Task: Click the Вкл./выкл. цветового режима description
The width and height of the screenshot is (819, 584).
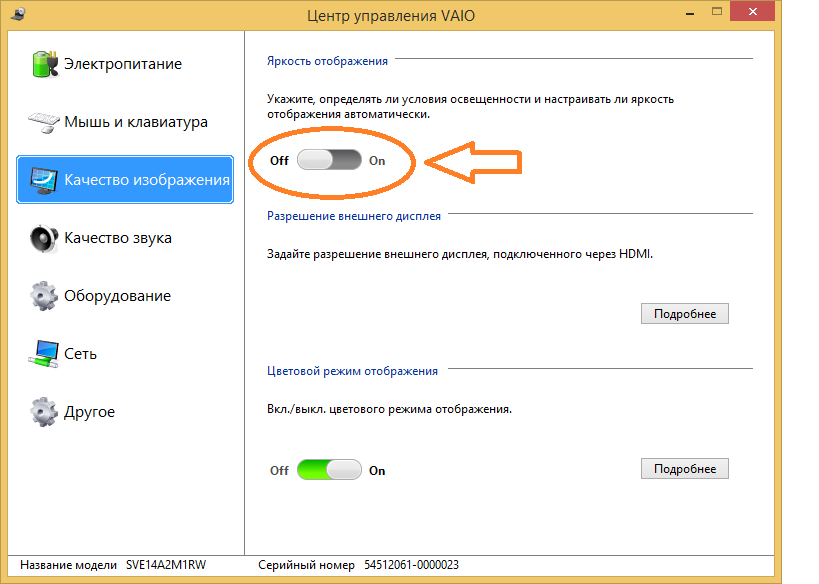Action: (389, 409)
